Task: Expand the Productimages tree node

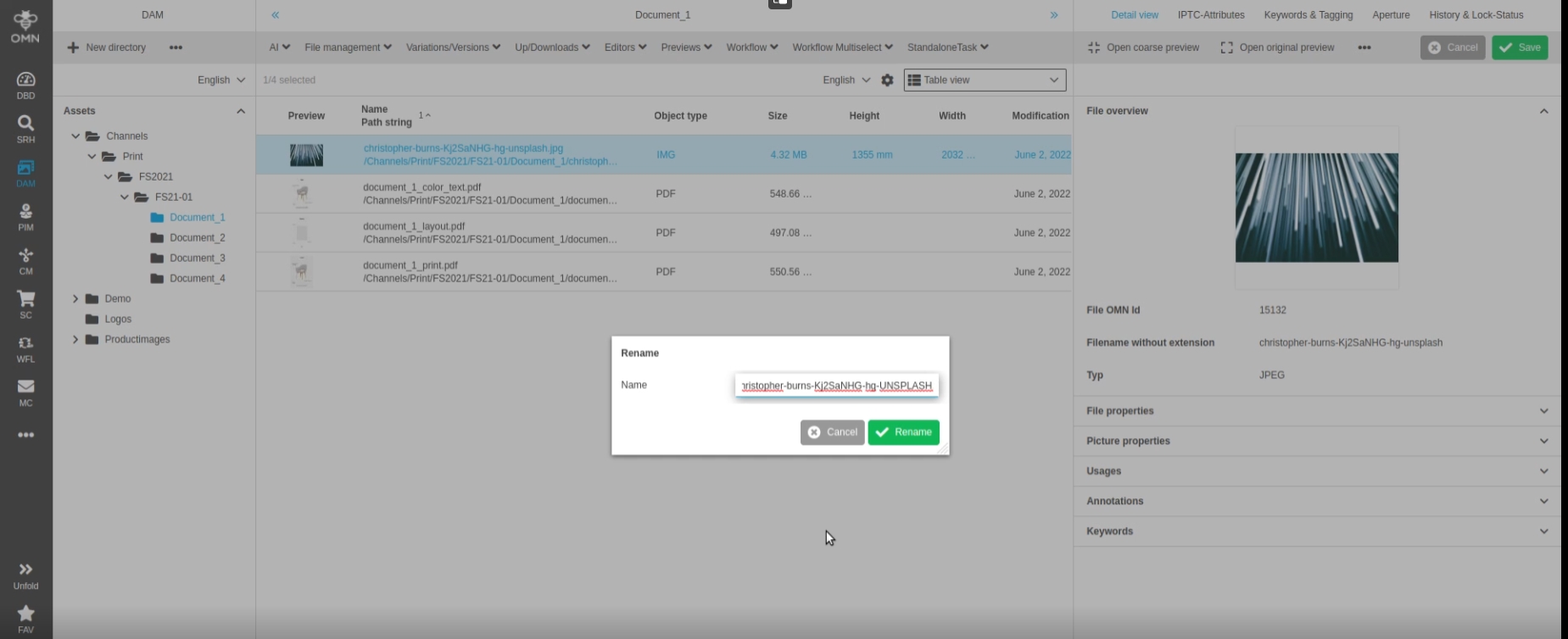Action: (75, 339)
